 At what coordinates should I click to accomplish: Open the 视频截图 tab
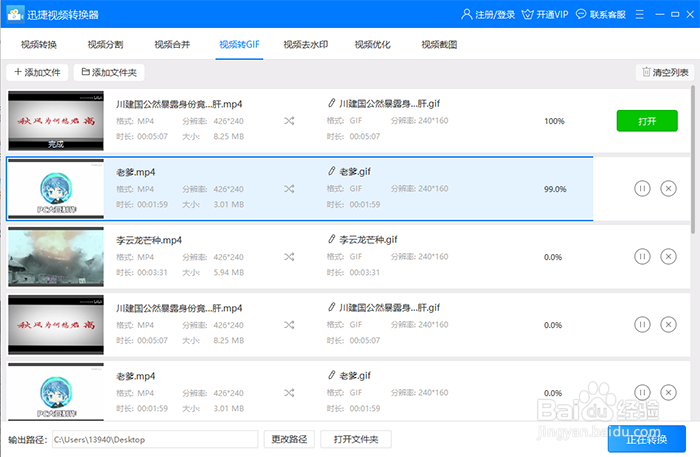pos(439,44)
